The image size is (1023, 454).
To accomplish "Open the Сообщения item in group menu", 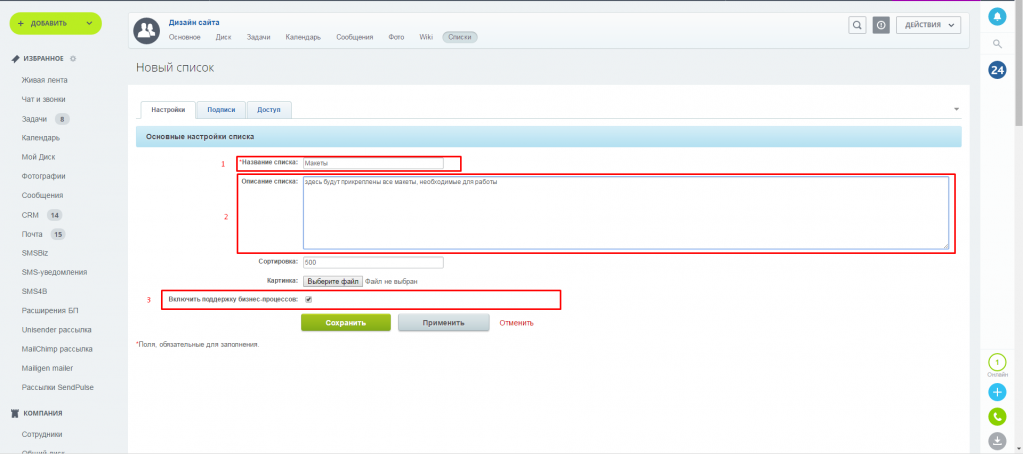I will coord(355,37).
